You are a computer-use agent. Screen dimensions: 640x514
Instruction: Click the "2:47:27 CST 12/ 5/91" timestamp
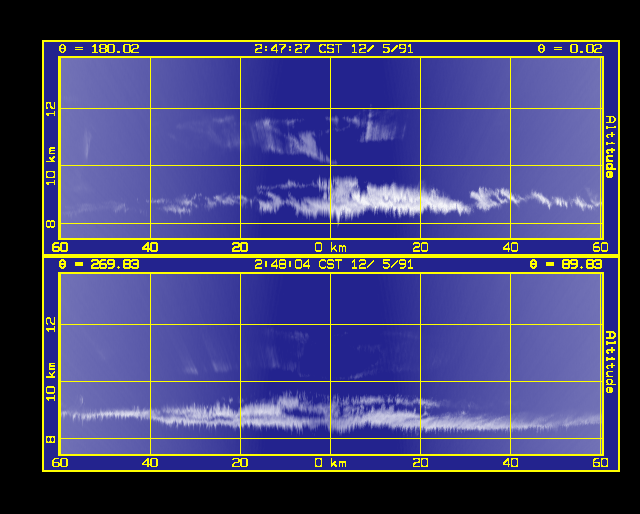(333, 49)
